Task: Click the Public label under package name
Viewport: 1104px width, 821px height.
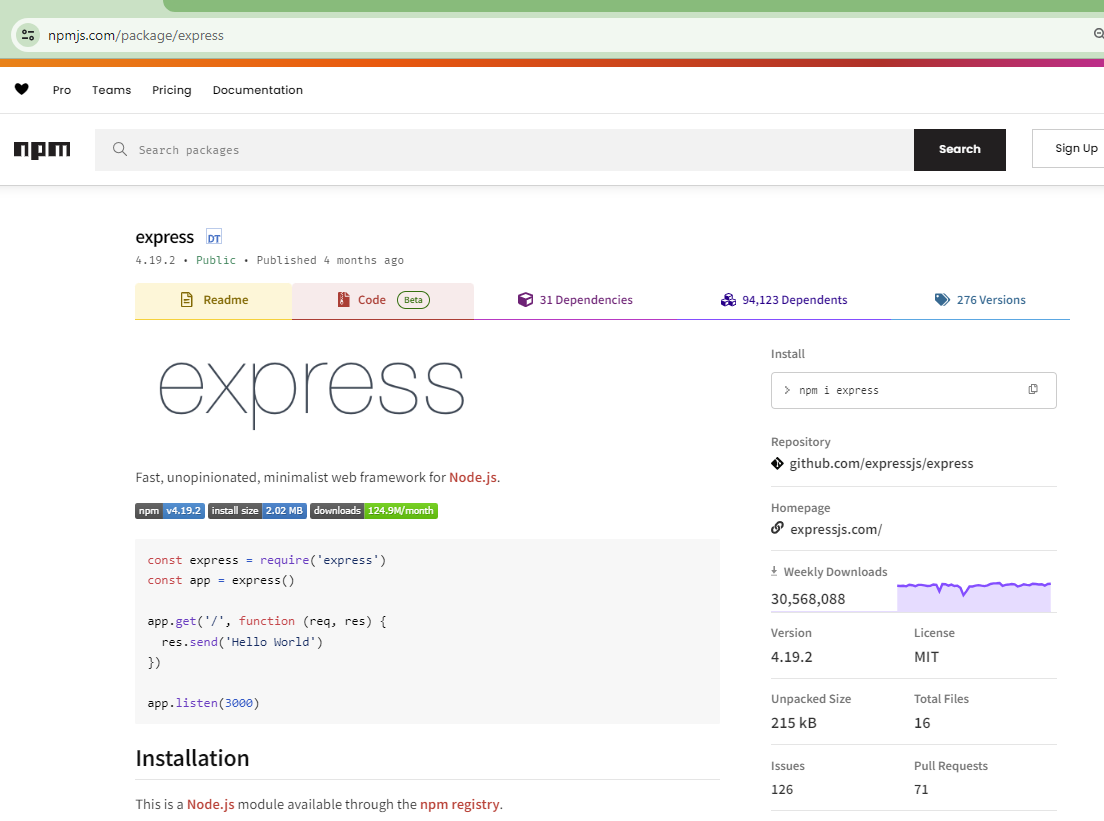Action: pos(215,260)
